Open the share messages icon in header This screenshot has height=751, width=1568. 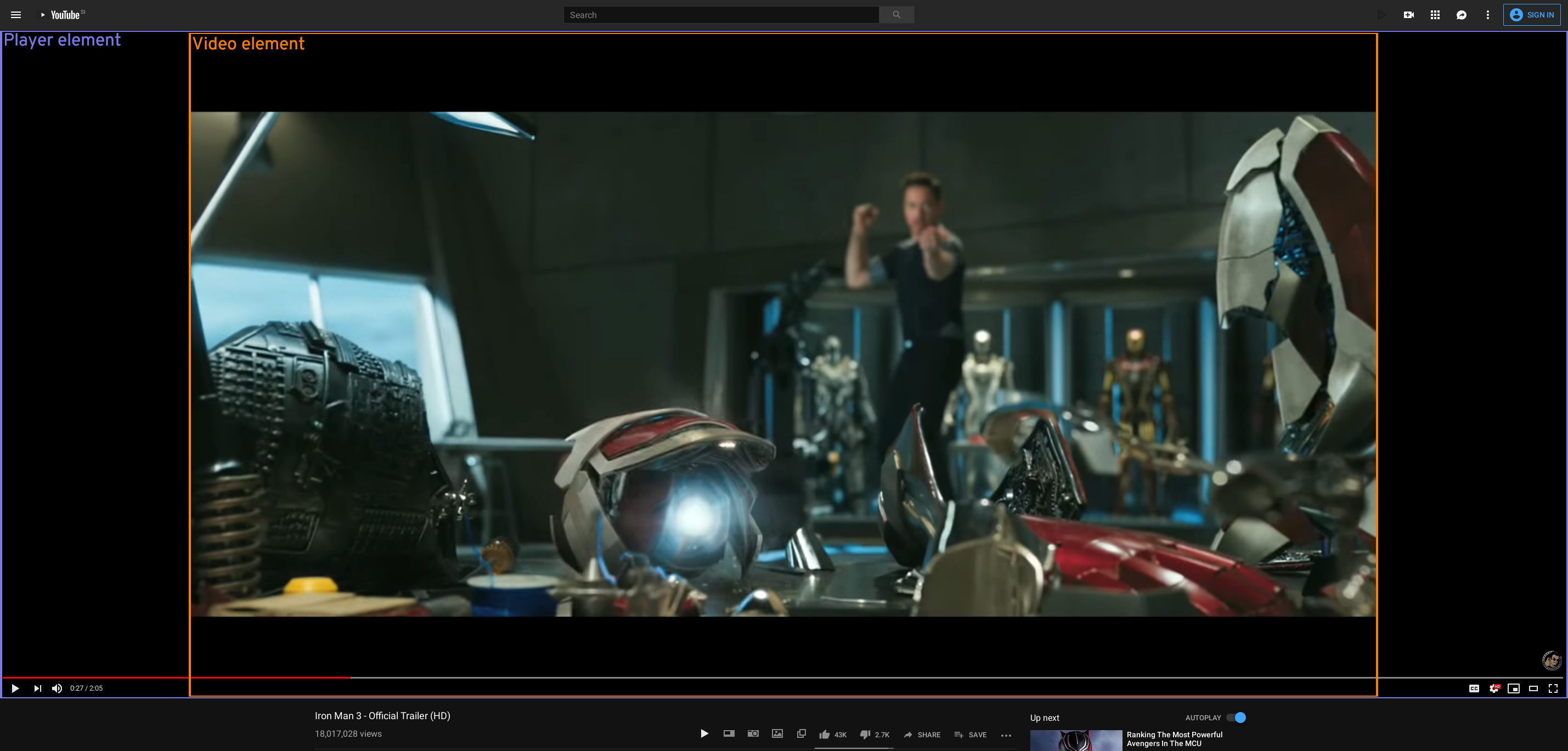(x=1461, y=15)
